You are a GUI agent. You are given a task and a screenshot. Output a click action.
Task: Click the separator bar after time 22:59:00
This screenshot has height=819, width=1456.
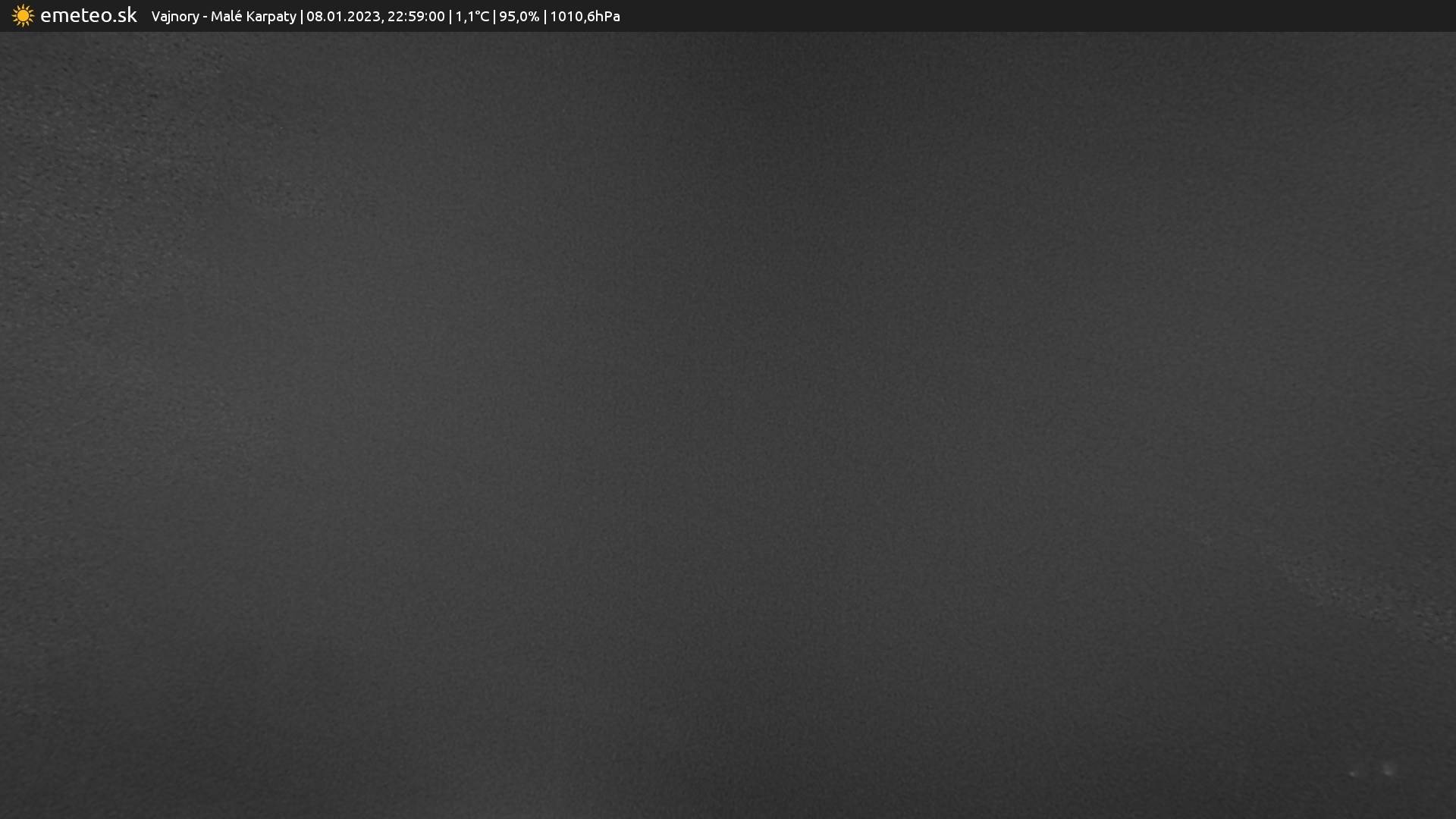pyautogui.click(x=450, y=17)
